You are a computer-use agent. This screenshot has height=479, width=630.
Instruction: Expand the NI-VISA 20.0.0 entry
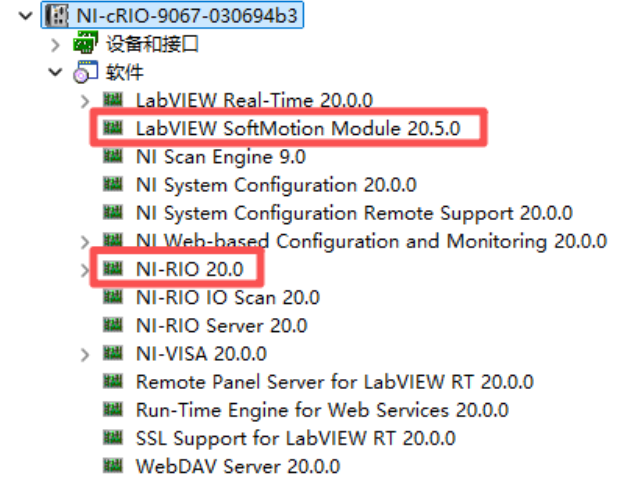(84, 354)
